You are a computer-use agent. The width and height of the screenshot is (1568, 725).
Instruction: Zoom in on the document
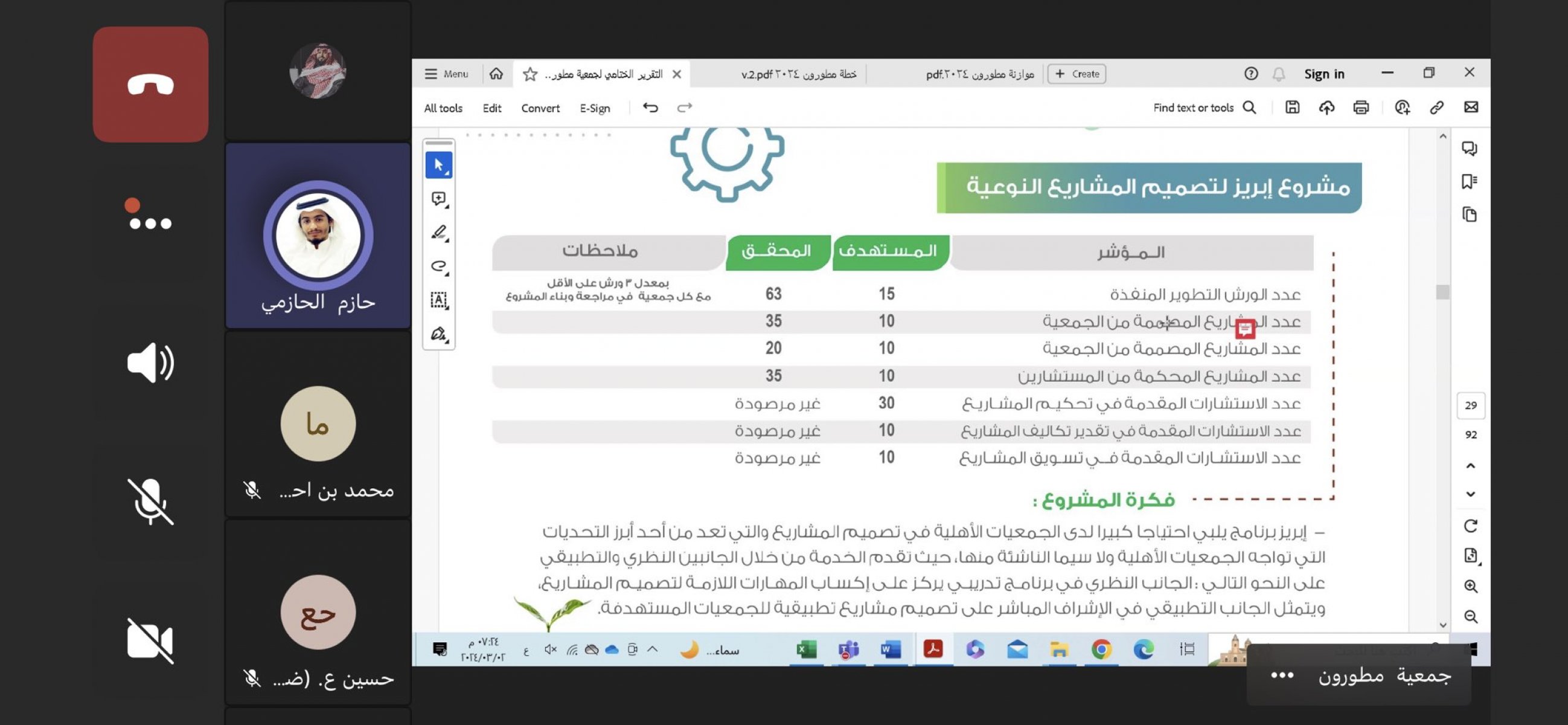(1471, 586)
